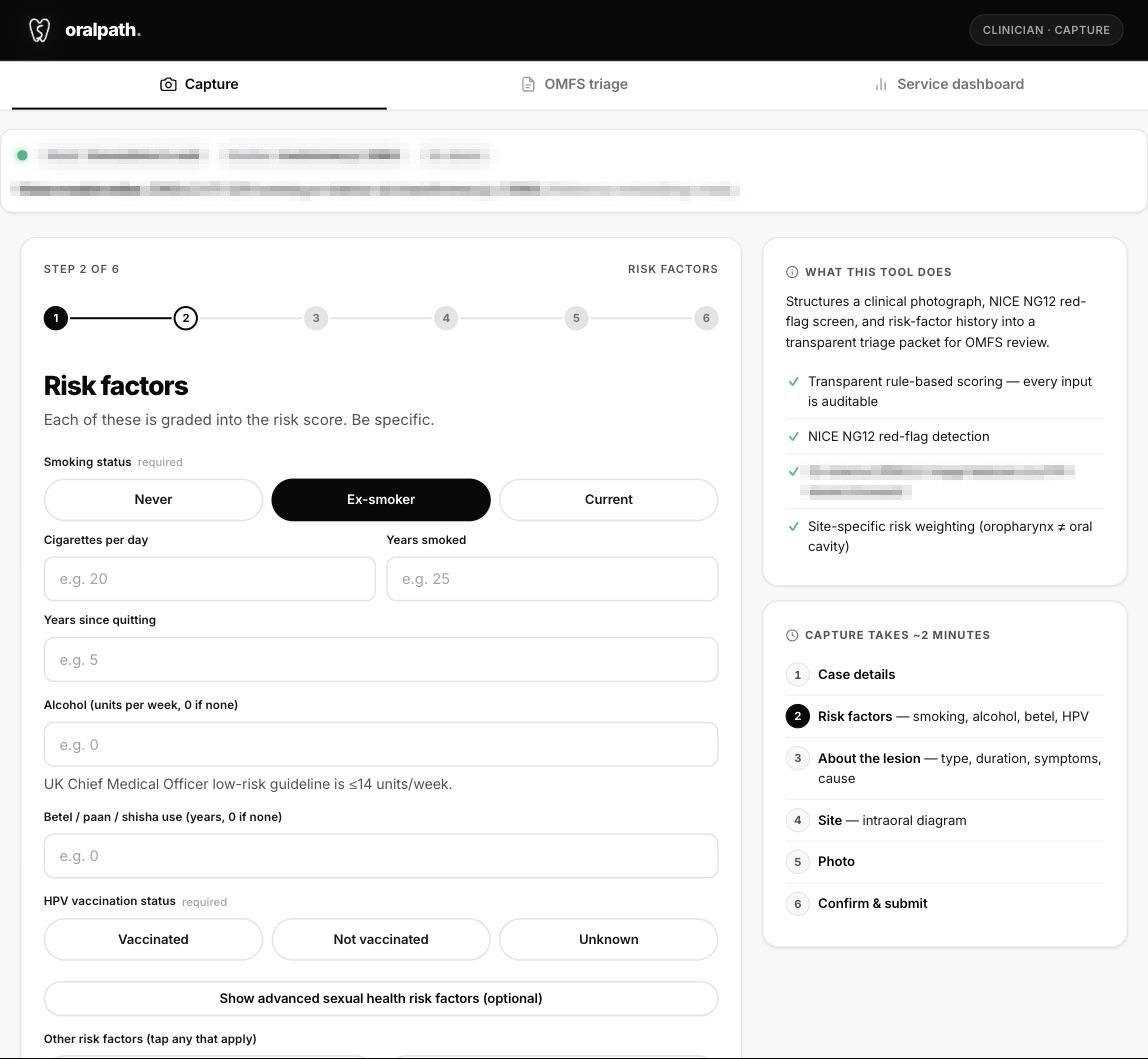Click Photo step in sidebar list
This screenshot has width=1148, height=1059.
pyautogui.click(x=944, y=862)
